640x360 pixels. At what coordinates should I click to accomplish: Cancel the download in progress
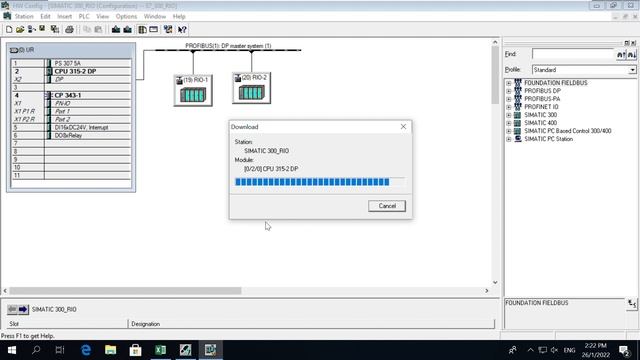[387, 206]
